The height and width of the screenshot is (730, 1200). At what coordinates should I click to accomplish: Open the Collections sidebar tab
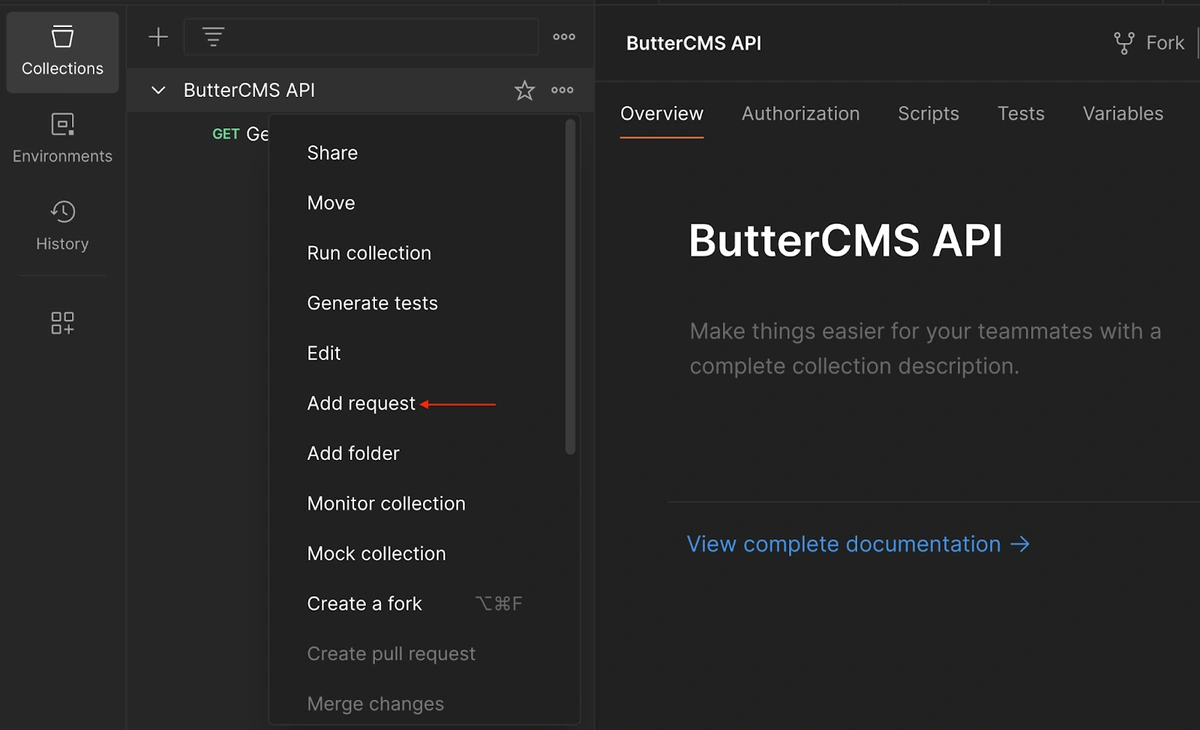coord(62,52)
